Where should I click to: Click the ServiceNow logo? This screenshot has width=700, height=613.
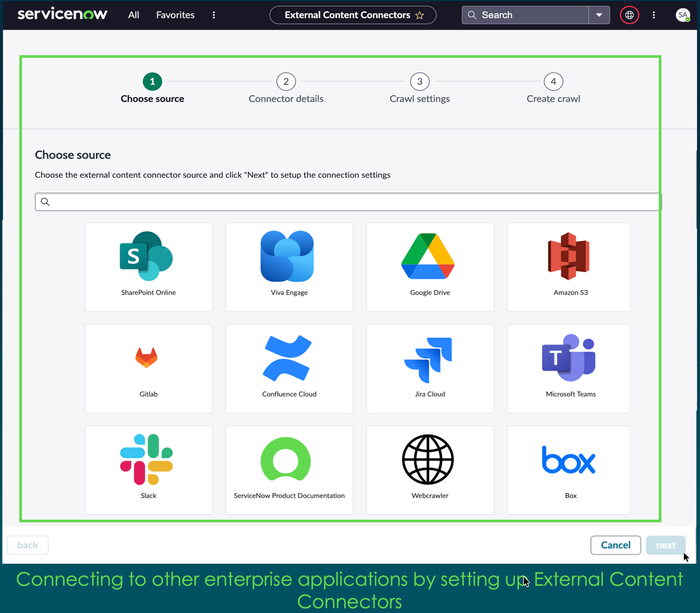pos(62,14)
